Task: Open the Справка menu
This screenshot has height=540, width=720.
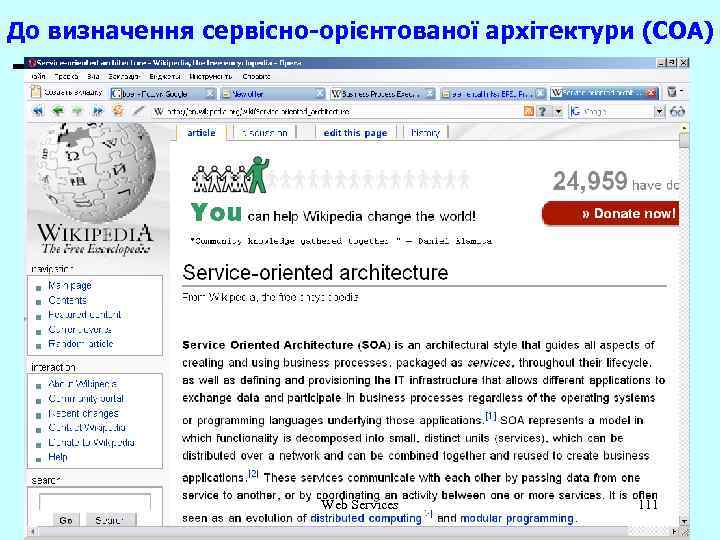Action: pos(256,77)
